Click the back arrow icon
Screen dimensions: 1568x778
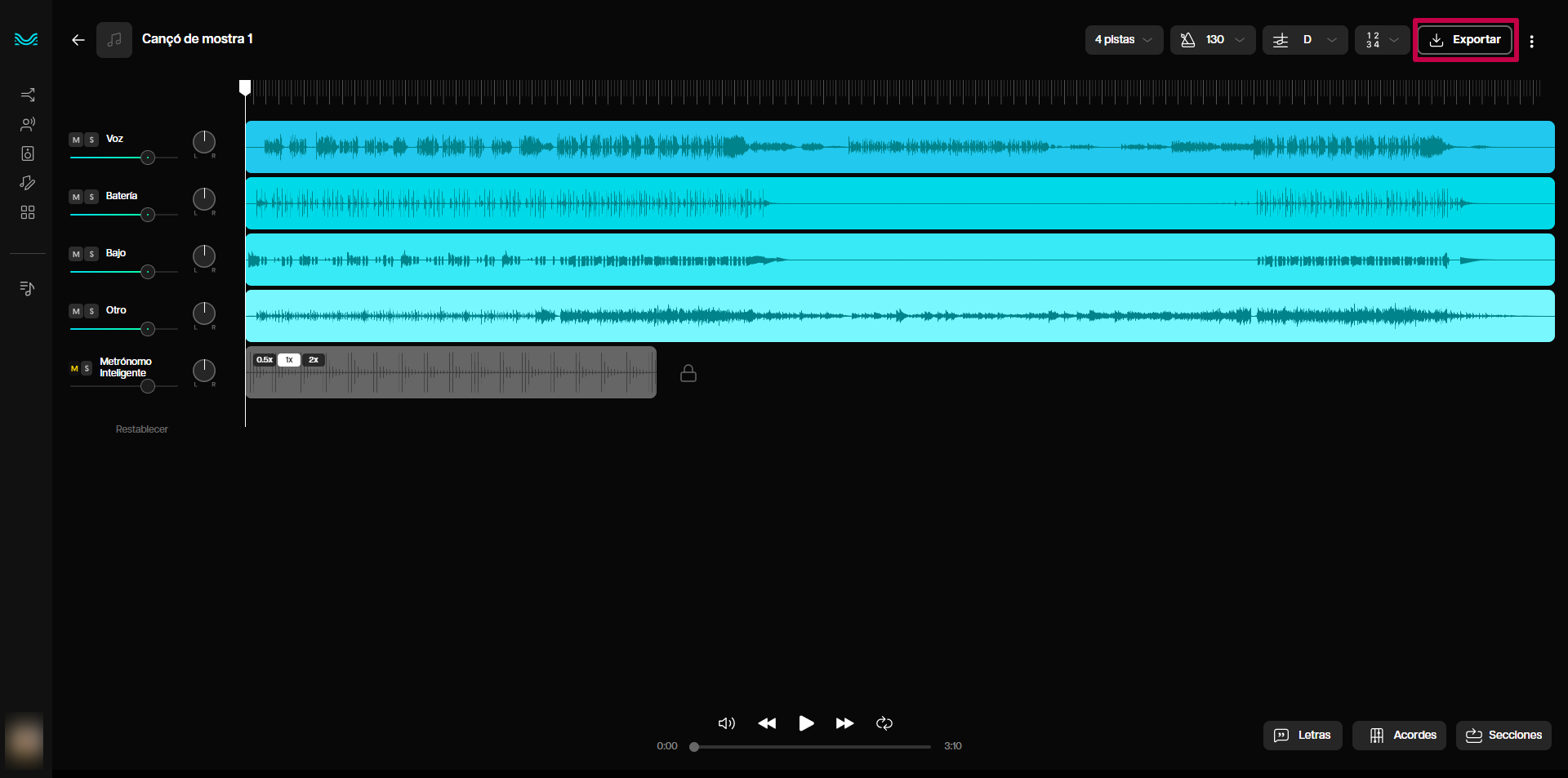tap(78, 40)
